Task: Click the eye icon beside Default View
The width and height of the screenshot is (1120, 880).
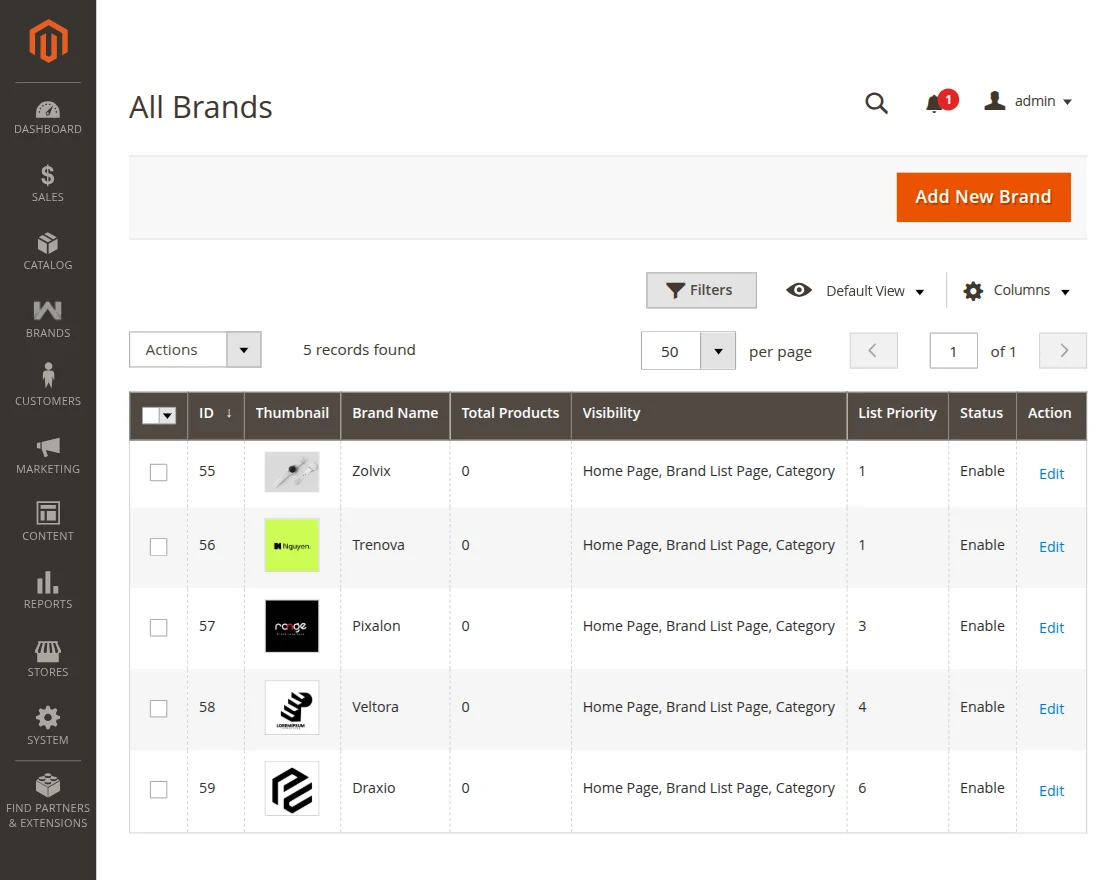Action: tap(799, 290)
